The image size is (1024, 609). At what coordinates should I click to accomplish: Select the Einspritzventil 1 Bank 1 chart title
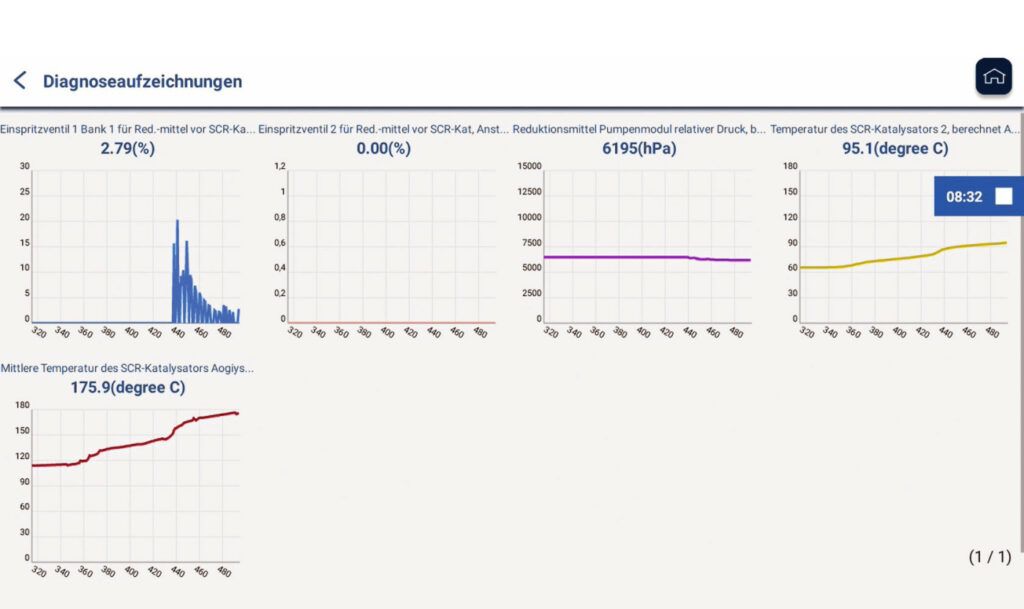click(x=127, y=129)
